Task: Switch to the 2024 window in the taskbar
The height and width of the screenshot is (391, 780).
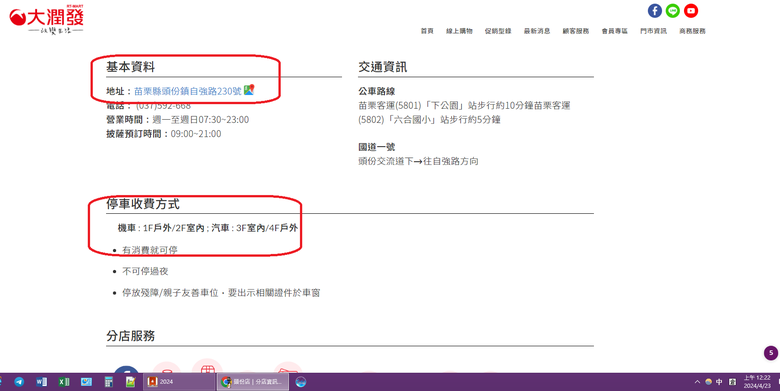Action: coord(179,382)
